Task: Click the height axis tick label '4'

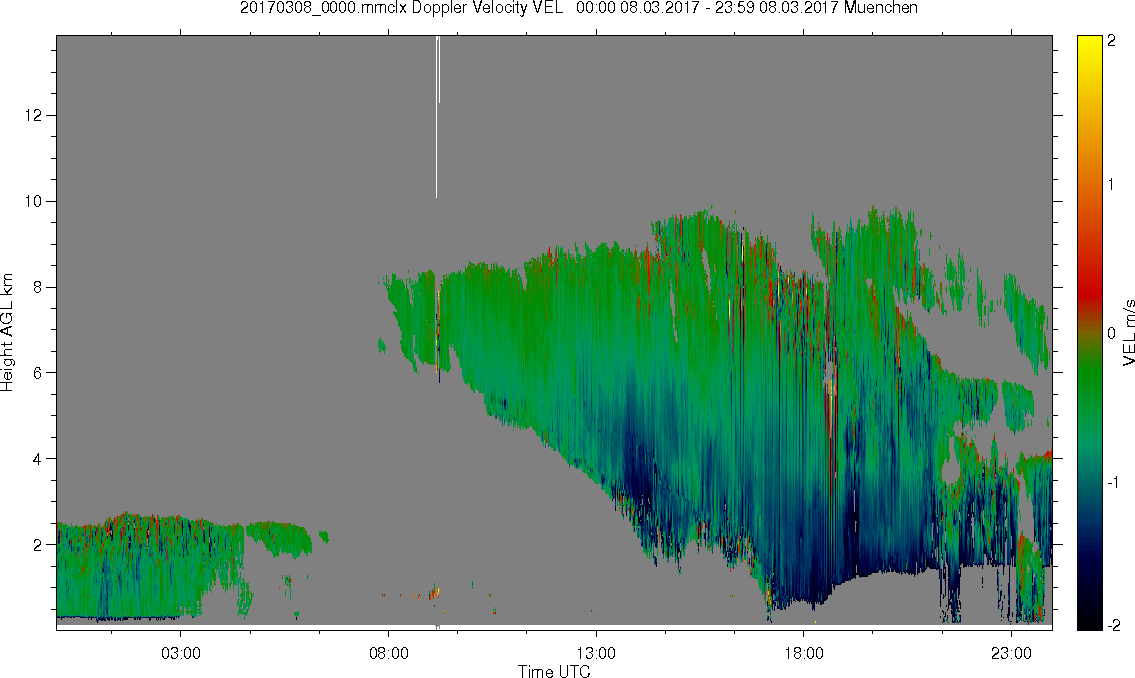Action: [x=37, y=459]
